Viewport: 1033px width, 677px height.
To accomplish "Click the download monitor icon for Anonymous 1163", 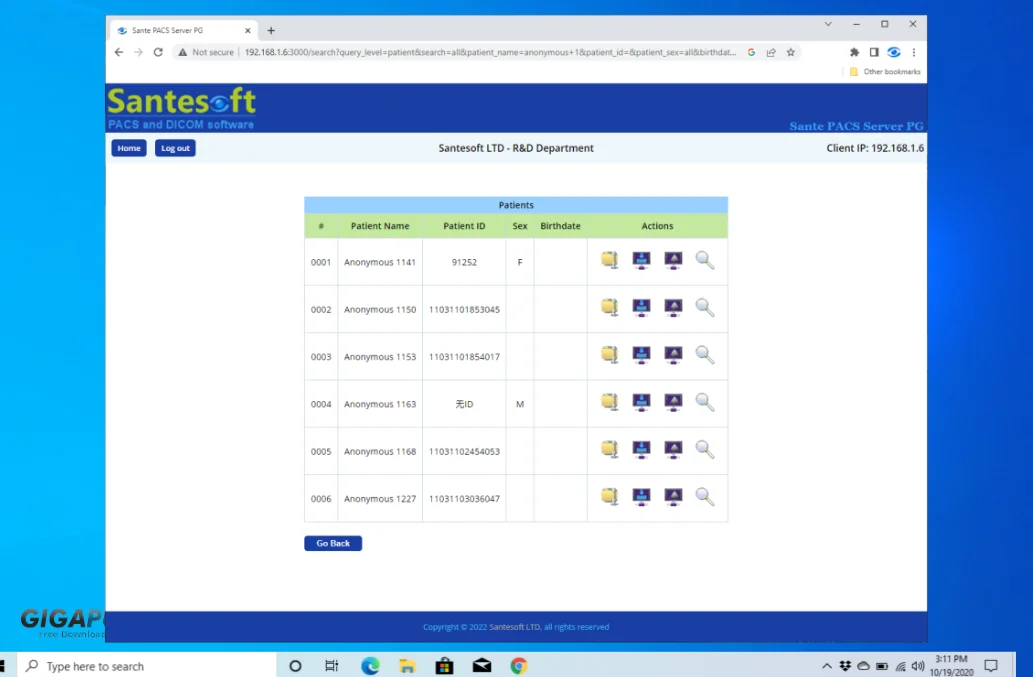I will tap(641, 402).
